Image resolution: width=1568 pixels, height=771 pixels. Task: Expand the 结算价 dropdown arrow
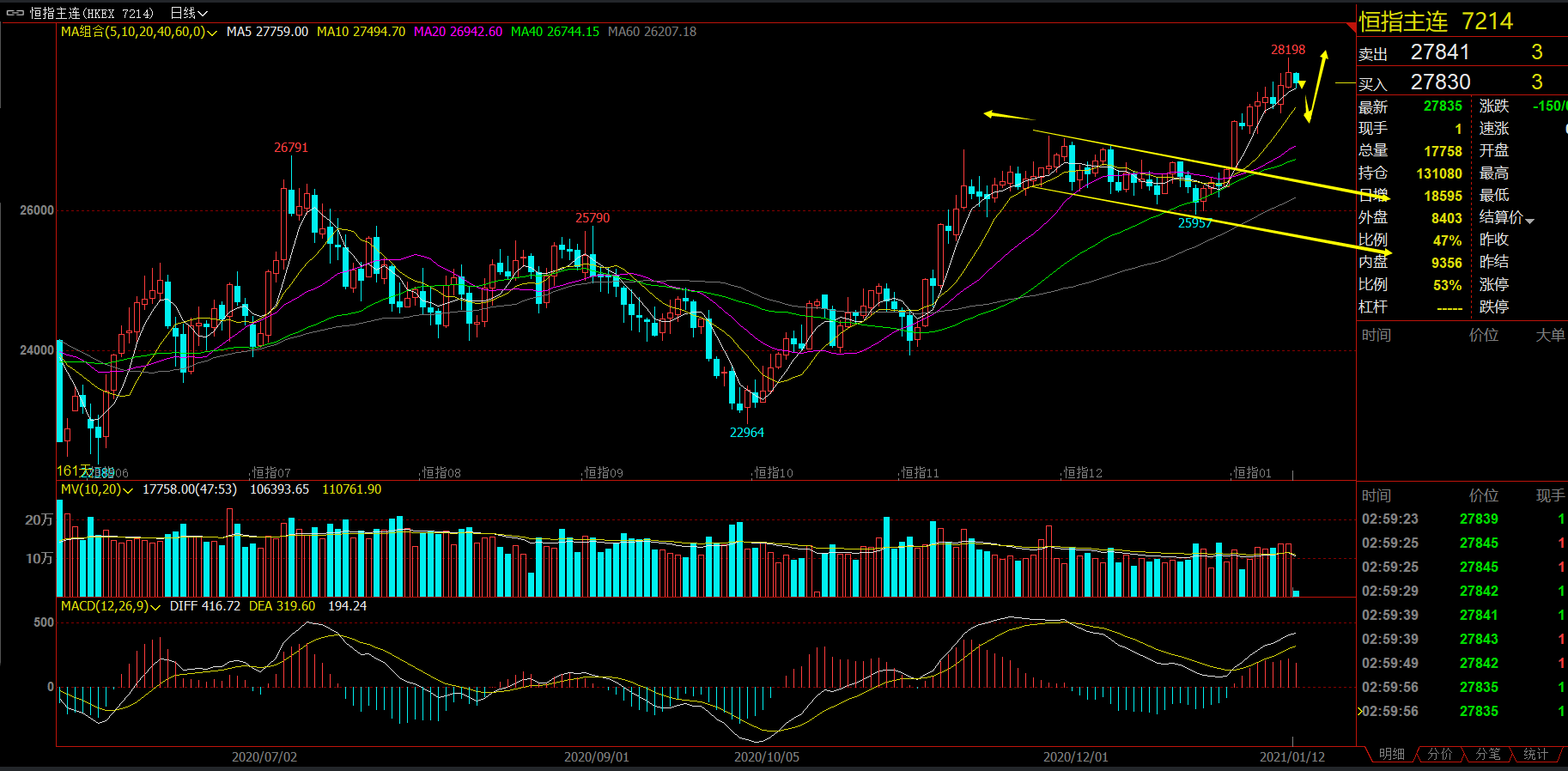pos(1530,220)
